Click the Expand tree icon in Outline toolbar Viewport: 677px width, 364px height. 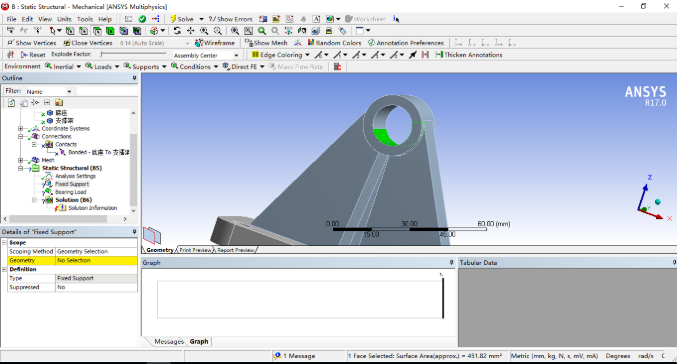click(35, 102)
